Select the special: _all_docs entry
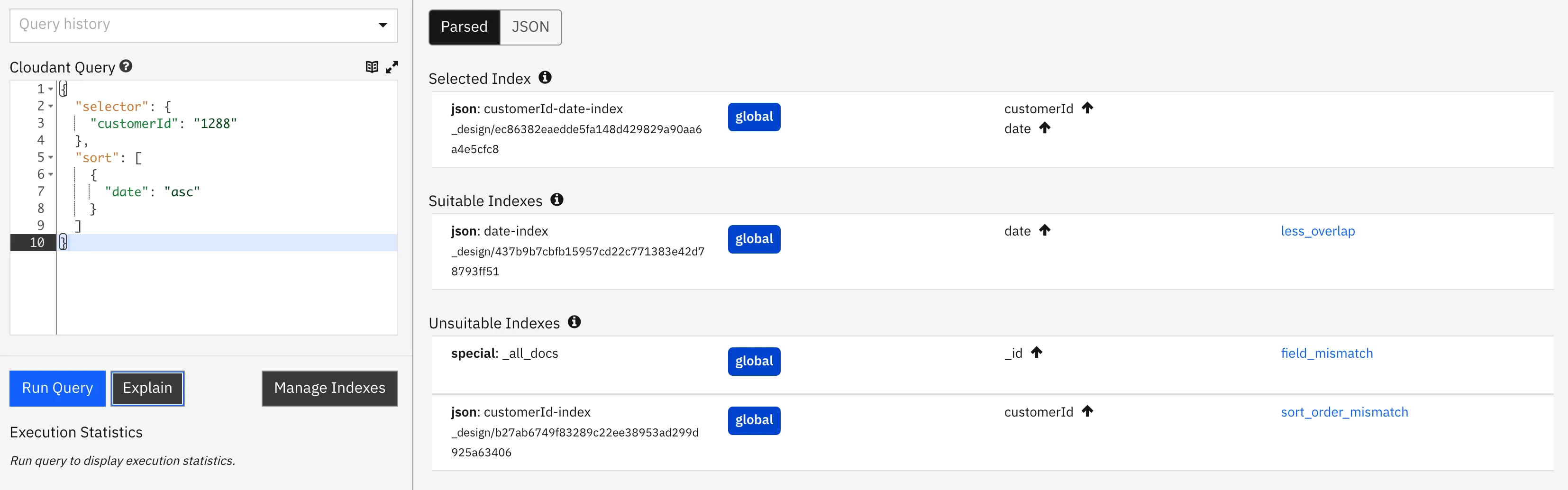1568x490 pixels. (504, 354)
